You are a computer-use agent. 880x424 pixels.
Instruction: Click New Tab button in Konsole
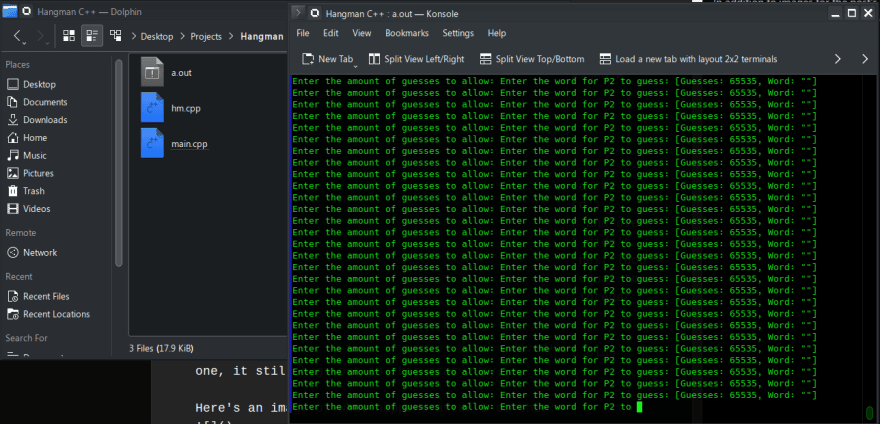pyautogui.click(x=327, y=59)
